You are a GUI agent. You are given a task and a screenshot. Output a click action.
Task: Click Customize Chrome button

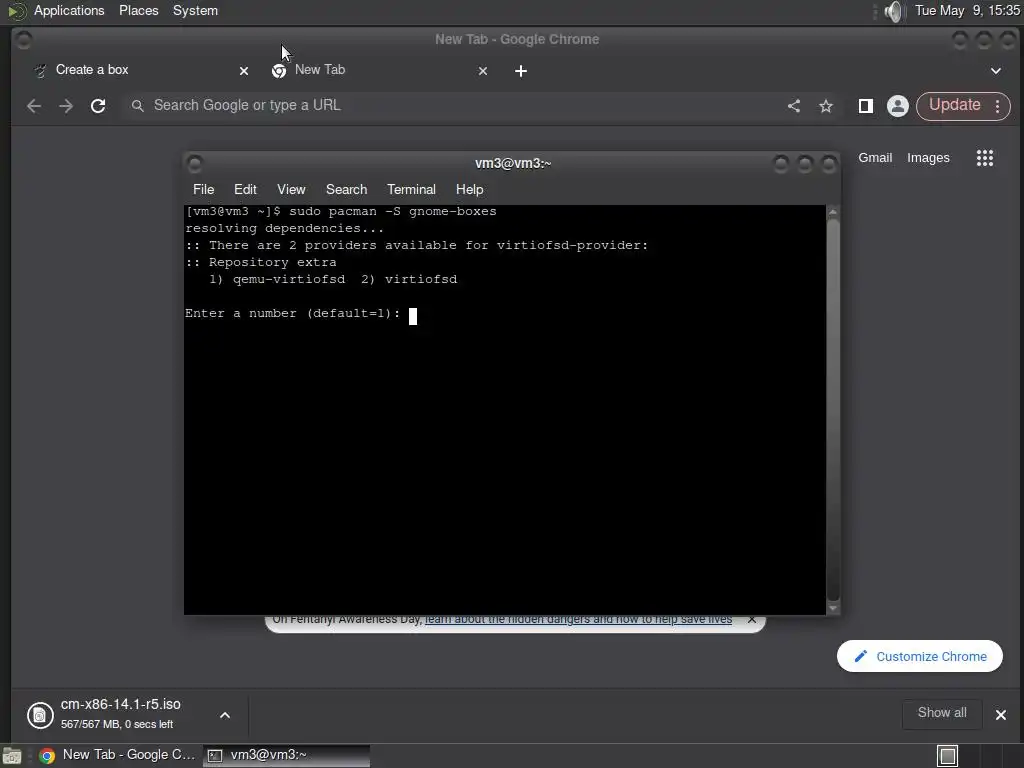tap(920, 656)
